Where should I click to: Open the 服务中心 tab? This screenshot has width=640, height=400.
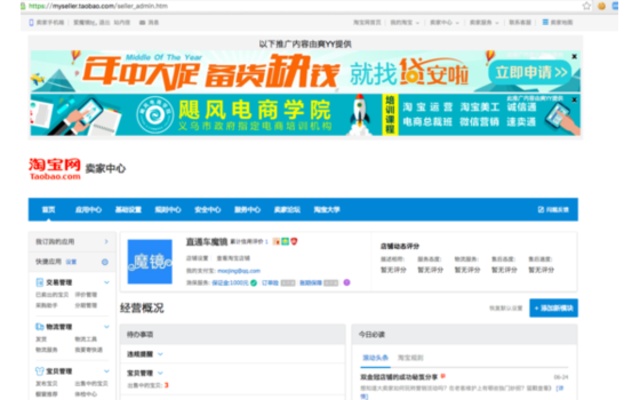tap(247, 209)
